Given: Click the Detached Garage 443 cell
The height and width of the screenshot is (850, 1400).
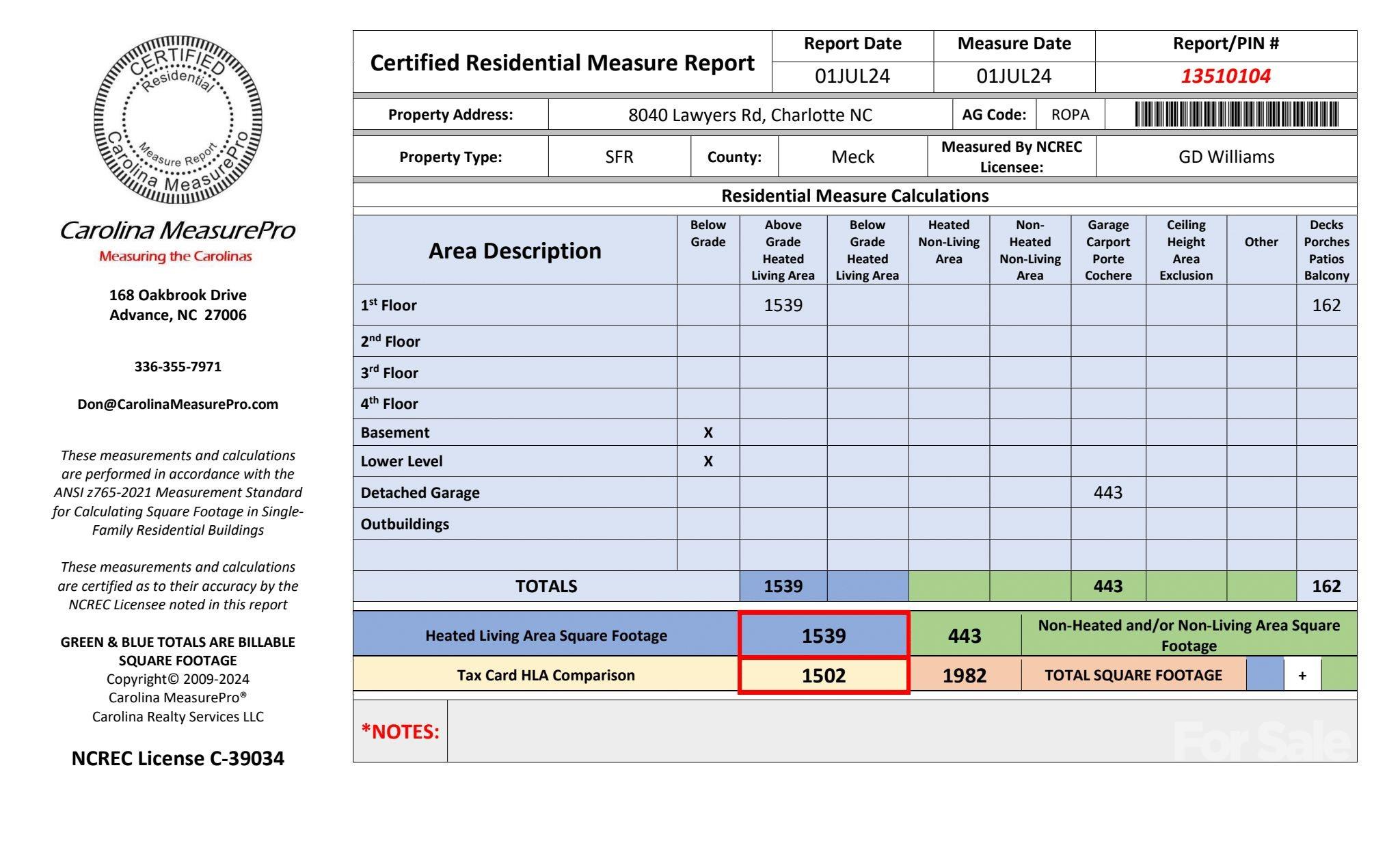Looking at the screenshot, I should point(1107,492).
